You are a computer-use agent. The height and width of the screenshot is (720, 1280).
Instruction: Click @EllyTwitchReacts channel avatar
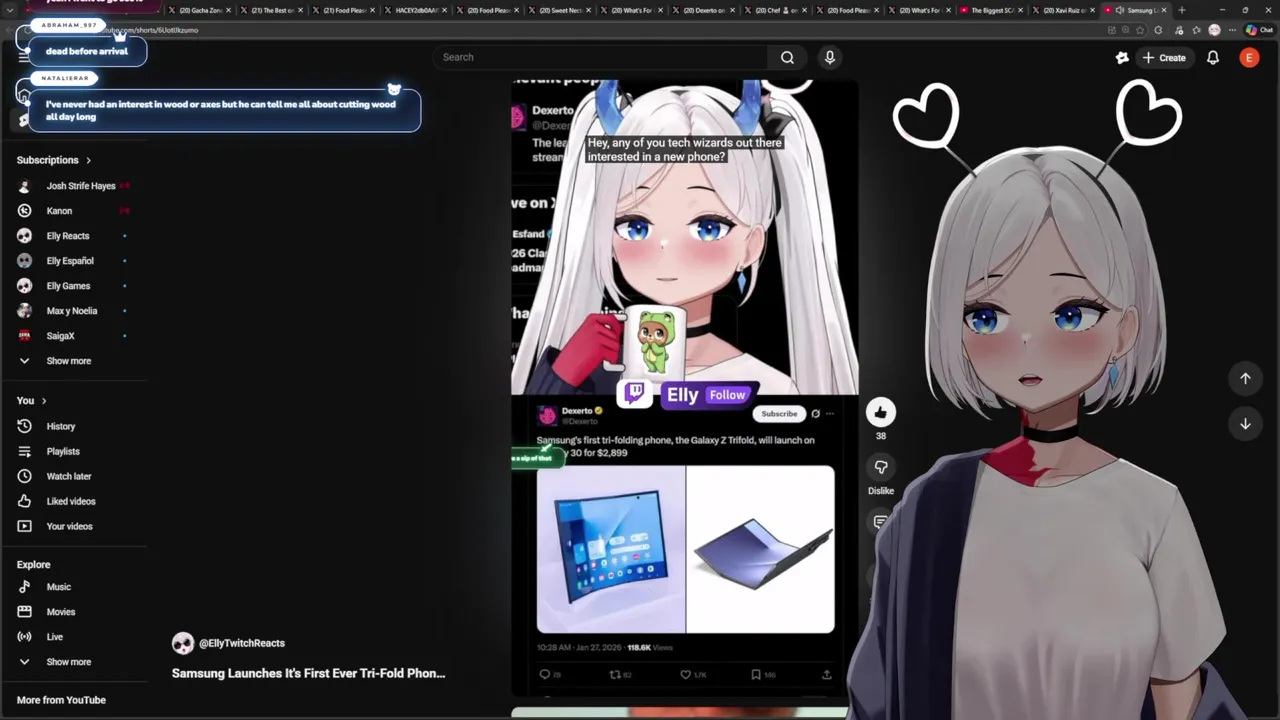click(x=182, y=643)
